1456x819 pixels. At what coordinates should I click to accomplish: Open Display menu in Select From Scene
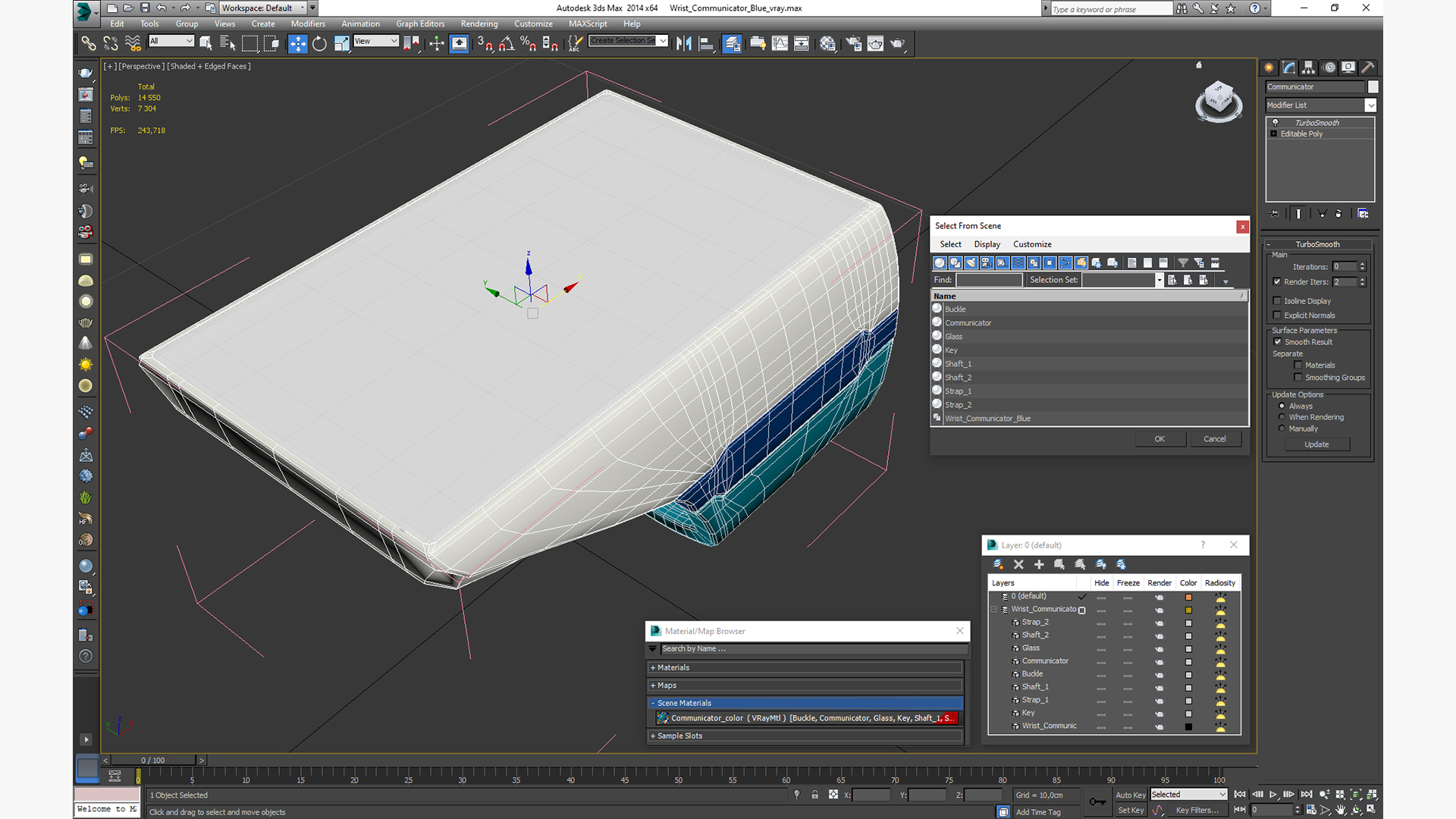pos(987,244)
